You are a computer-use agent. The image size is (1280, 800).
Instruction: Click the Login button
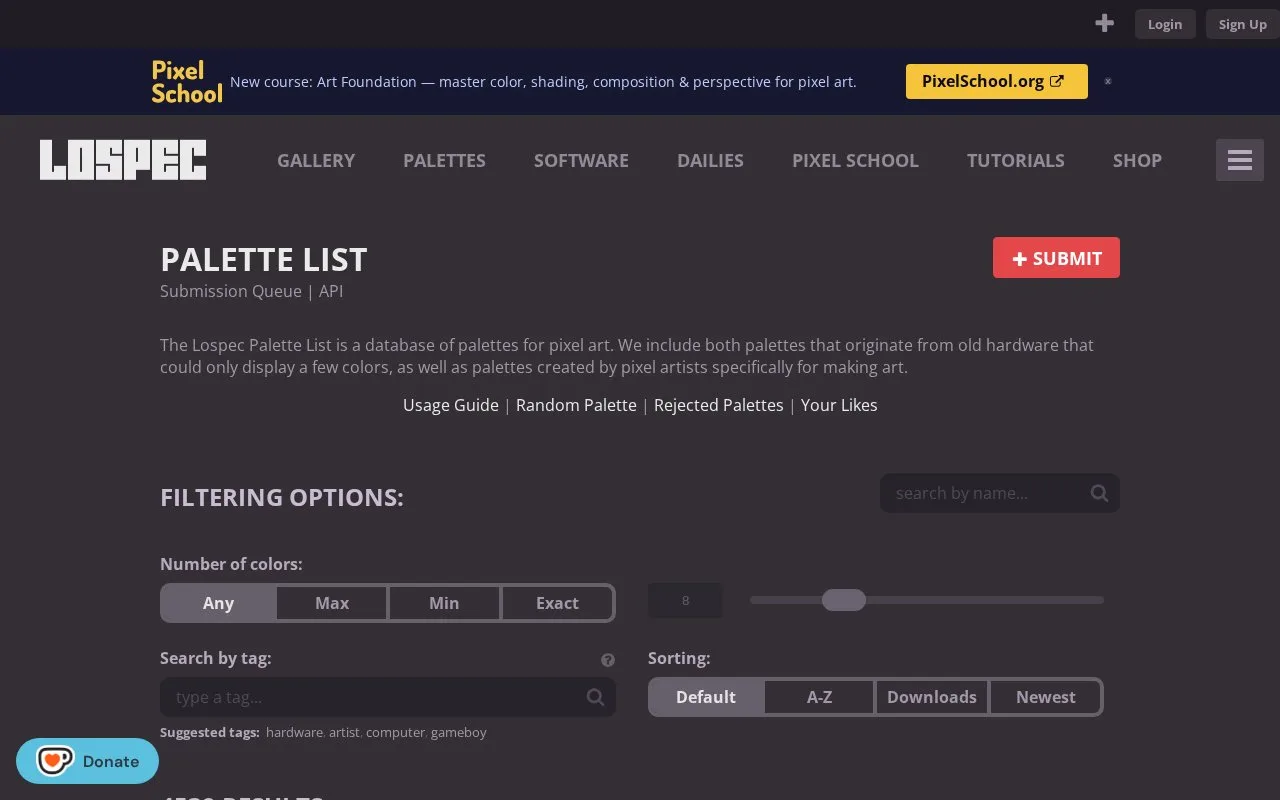click(x=1165, y=24)
